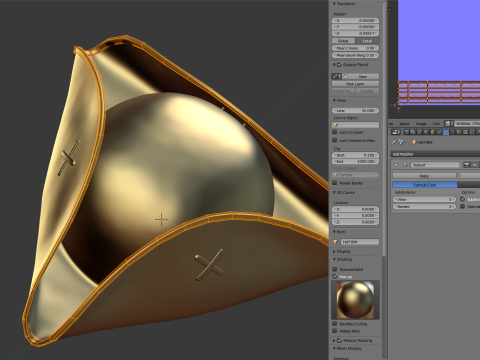This screenshot has height=360, width=480.
Task: Expand the Motion Tracking panel
Action: pyautogui.click(x=334, y=340)
